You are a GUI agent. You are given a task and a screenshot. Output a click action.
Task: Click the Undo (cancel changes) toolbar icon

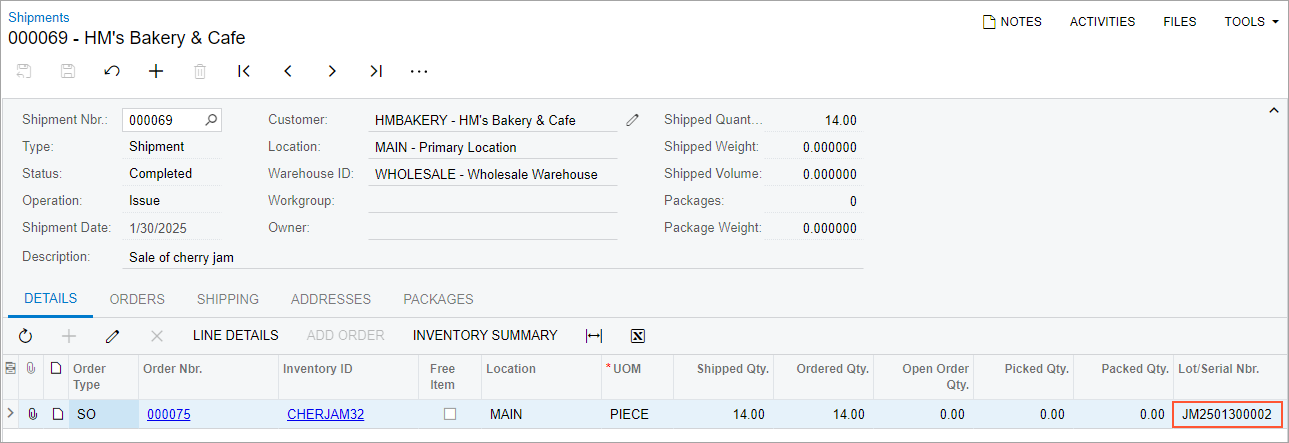[x=112, y=71]
